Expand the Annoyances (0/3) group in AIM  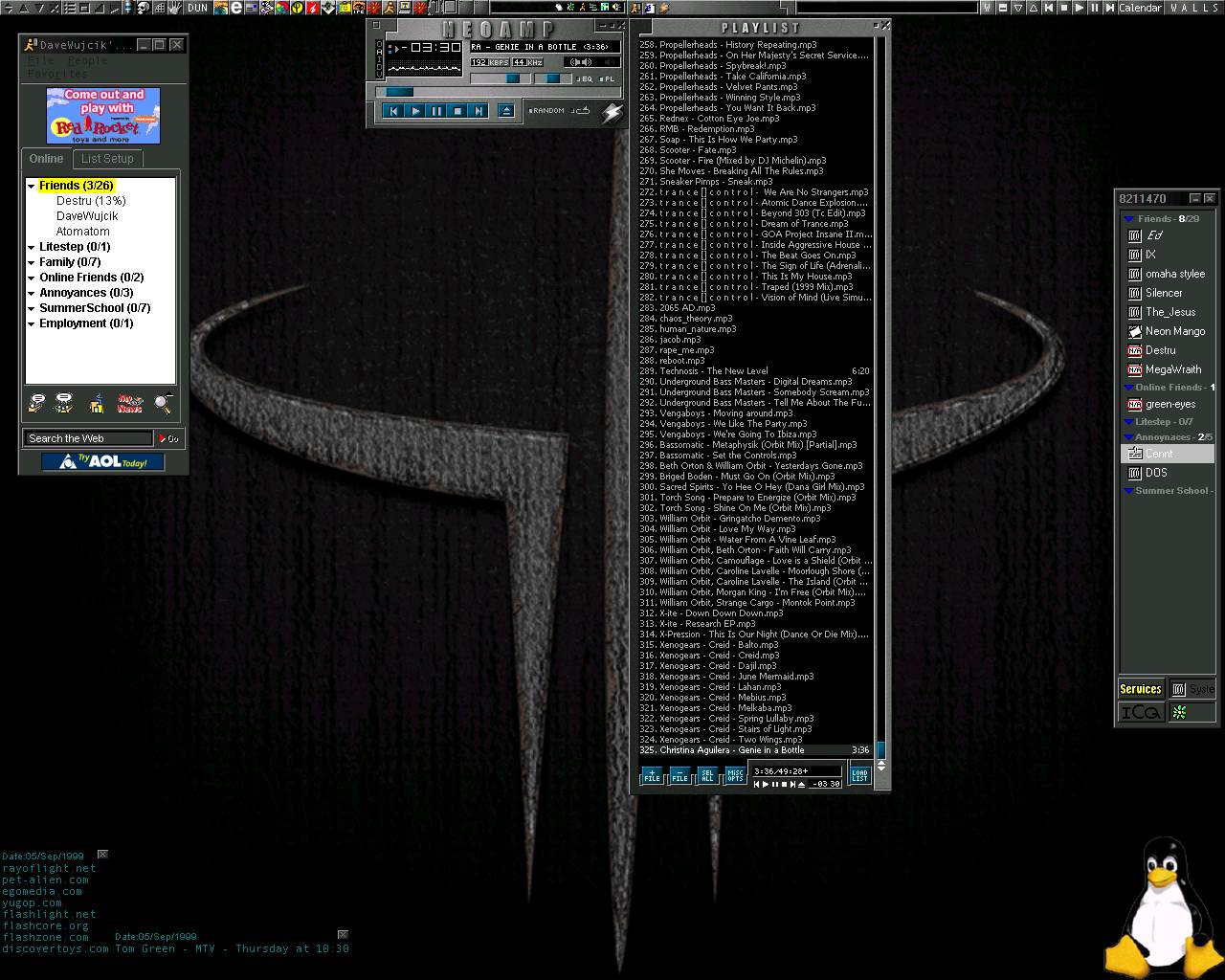coord(32,293)
